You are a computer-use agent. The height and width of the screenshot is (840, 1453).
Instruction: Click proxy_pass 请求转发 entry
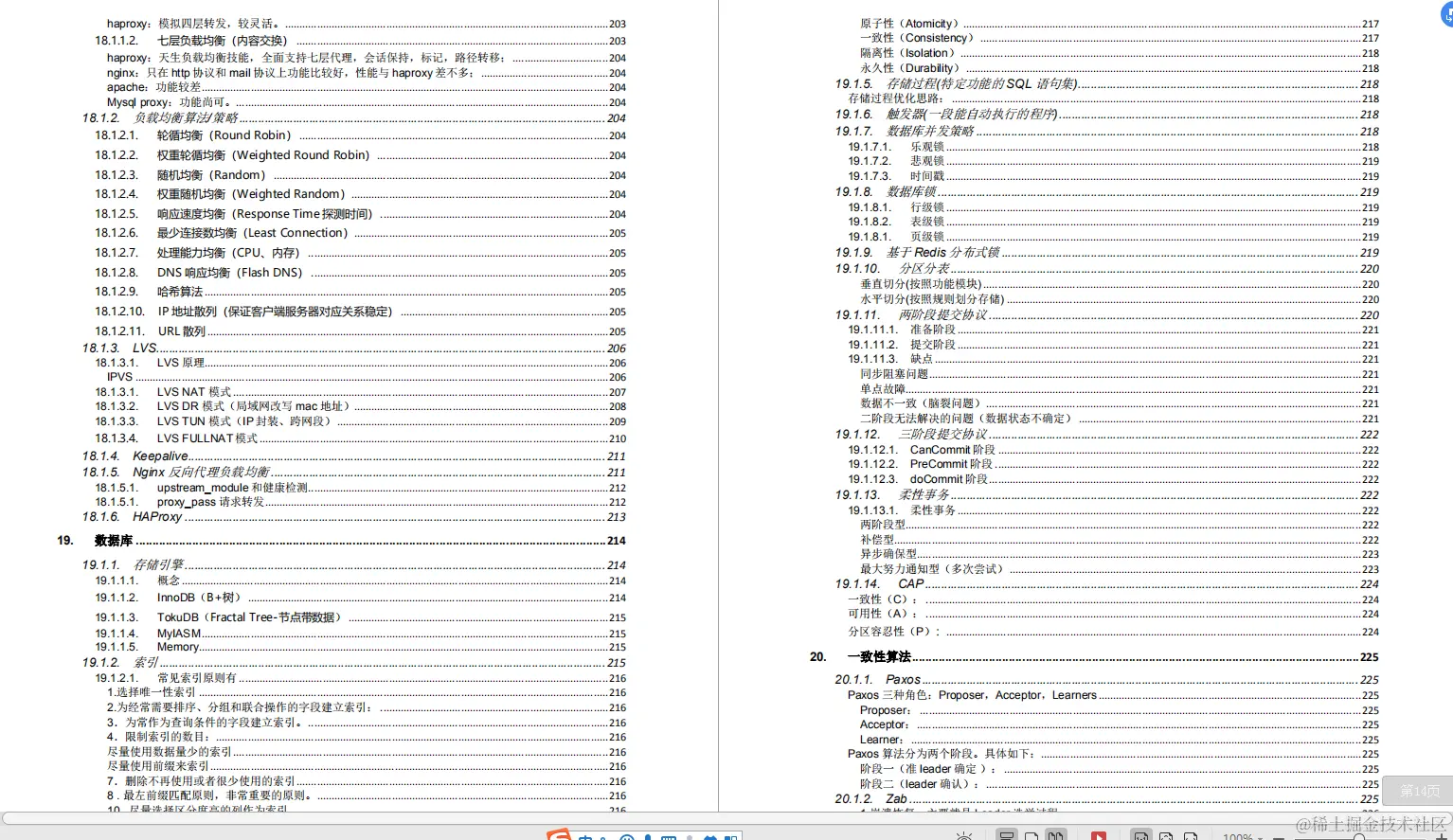point(360,502)
